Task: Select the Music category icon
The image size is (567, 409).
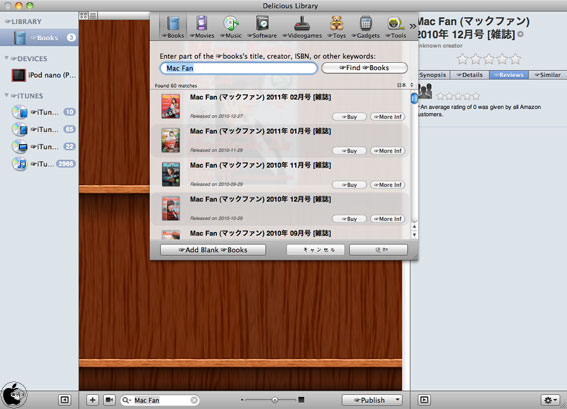Action: click(x=231, y=26)
